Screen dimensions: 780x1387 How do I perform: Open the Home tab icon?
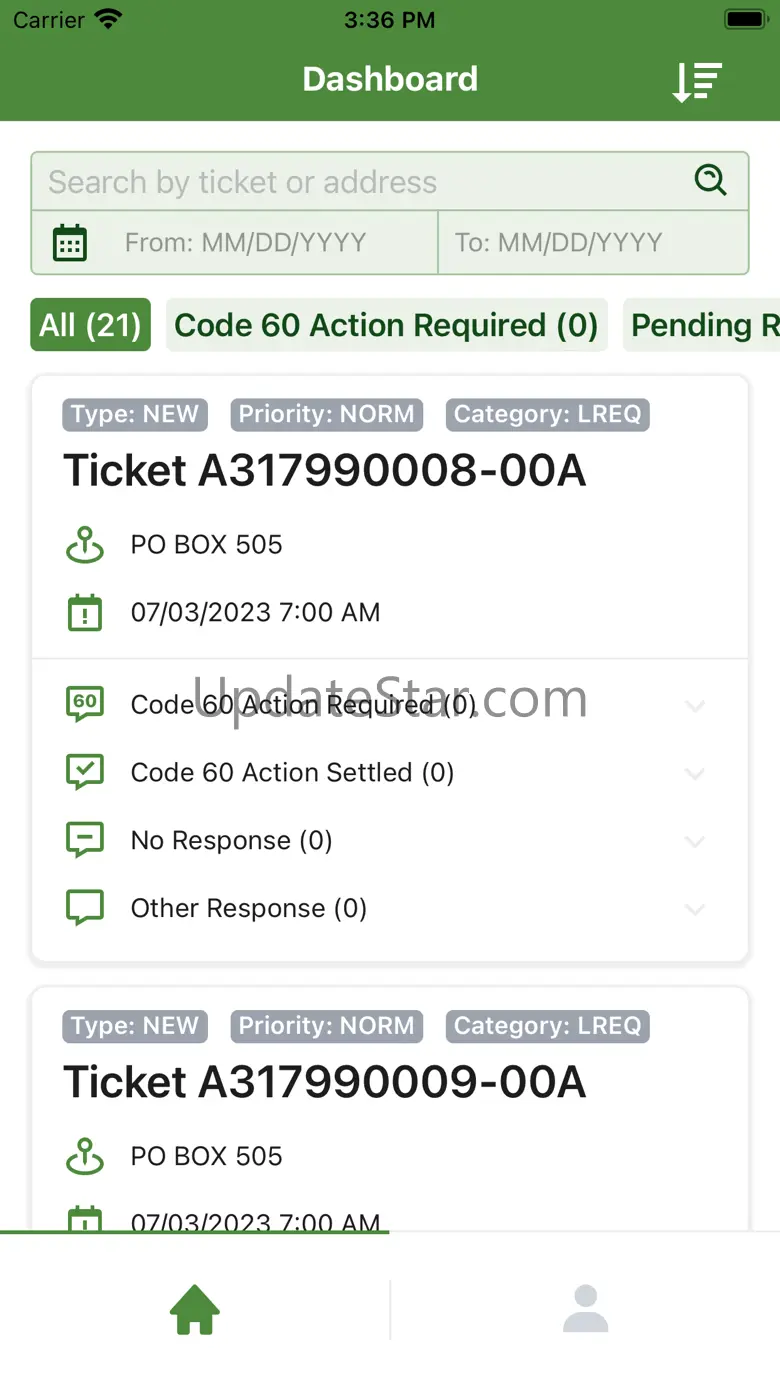[x=195, y=1309]
